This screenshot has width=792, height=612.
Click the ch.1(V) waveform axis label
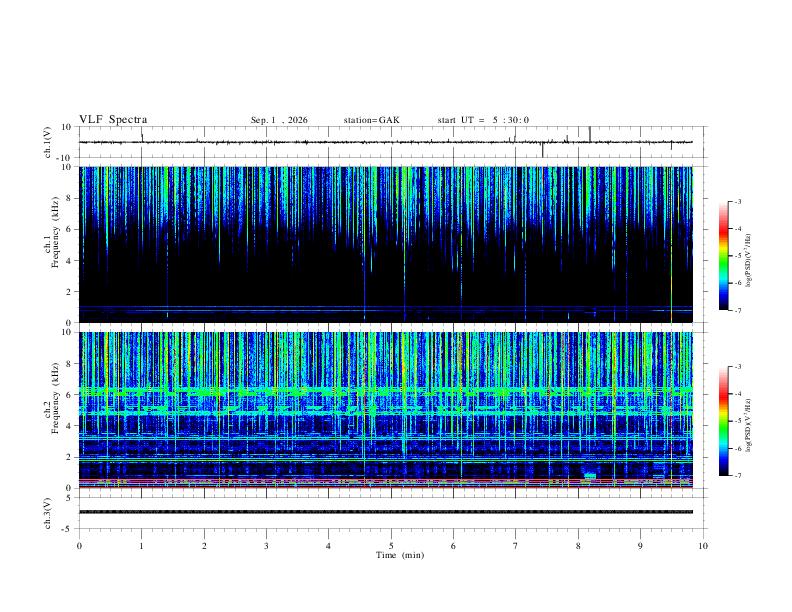point(48,142)
